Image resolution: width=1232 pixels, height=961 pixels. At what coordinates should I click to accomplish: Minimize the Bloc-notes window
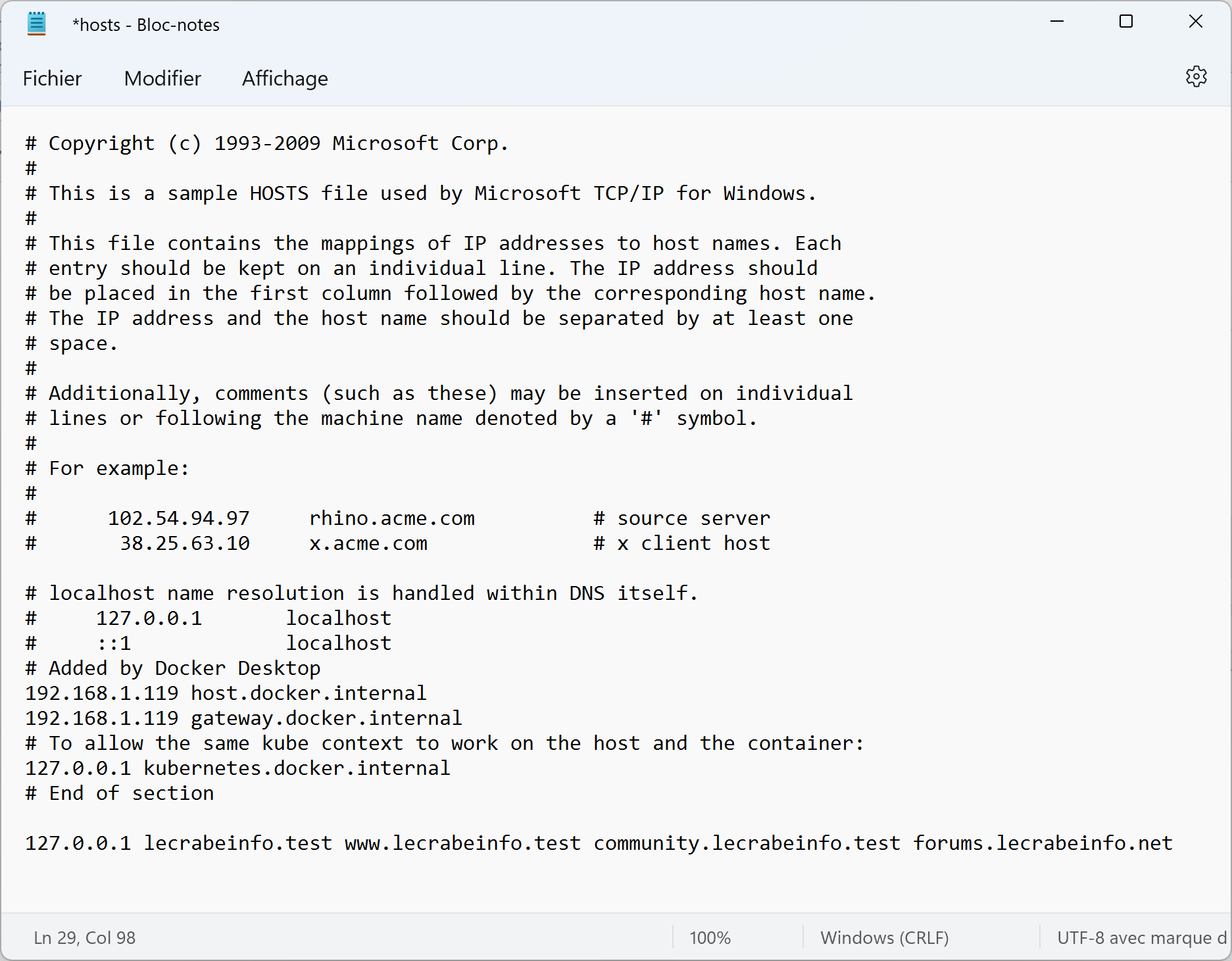[x=1057, y=22]
